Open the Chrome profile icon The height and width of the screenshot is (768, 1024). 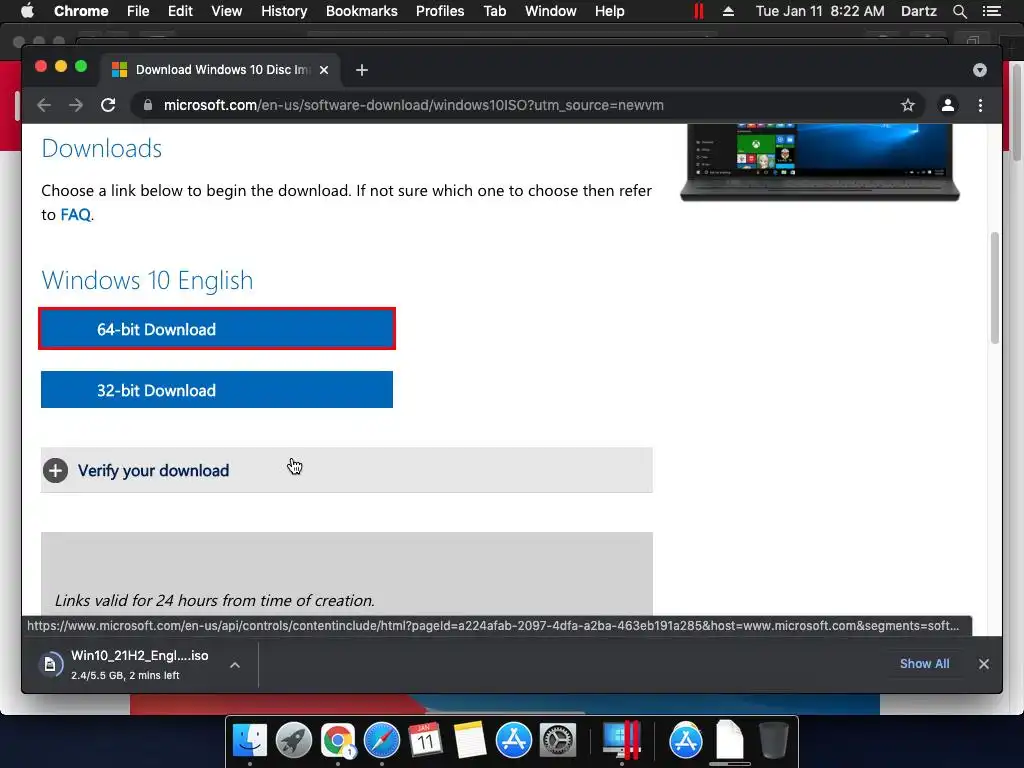pyautogui.click(x=948, y=105)
